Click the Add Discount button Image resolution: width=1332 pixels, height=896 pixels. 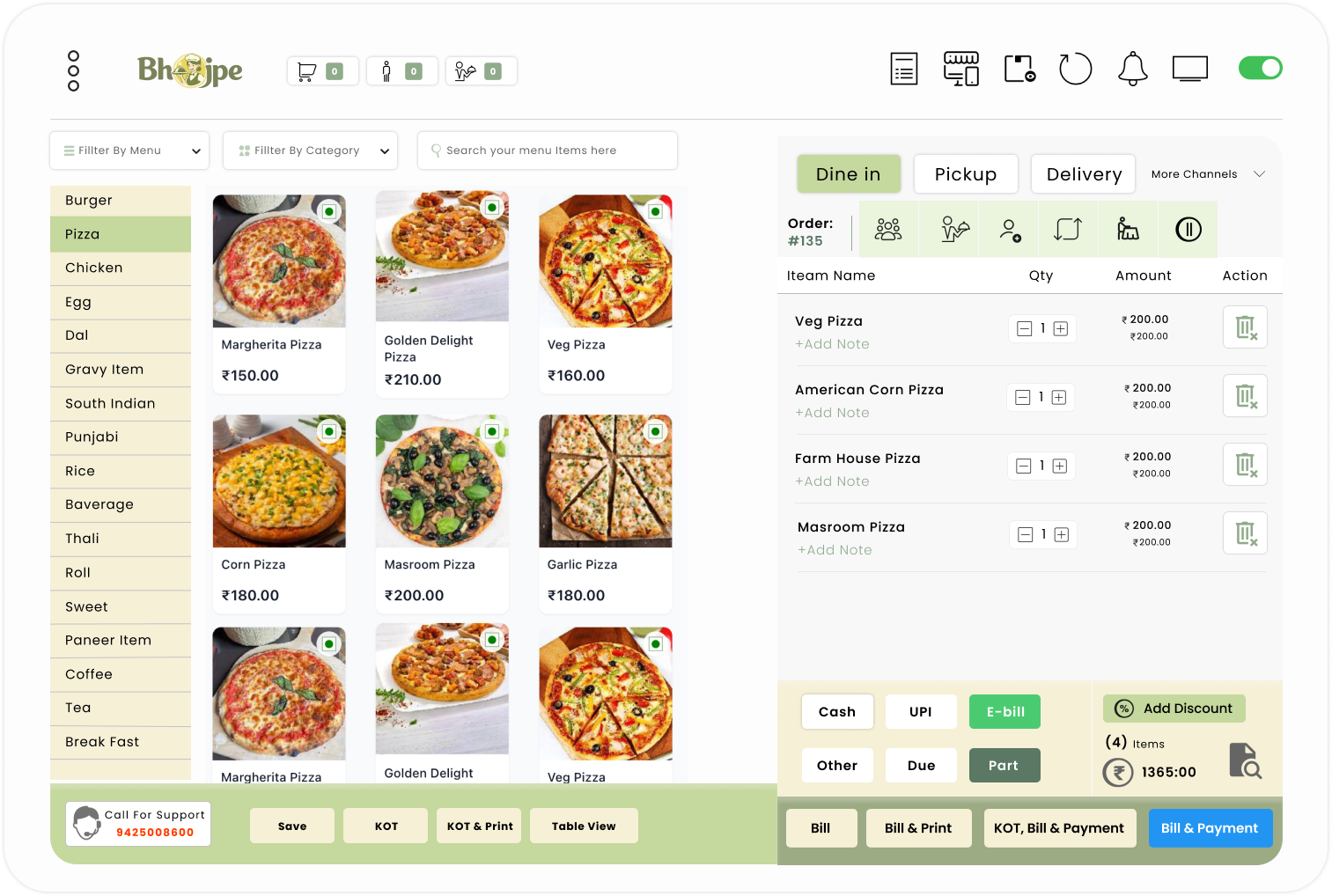(1174, 709)
